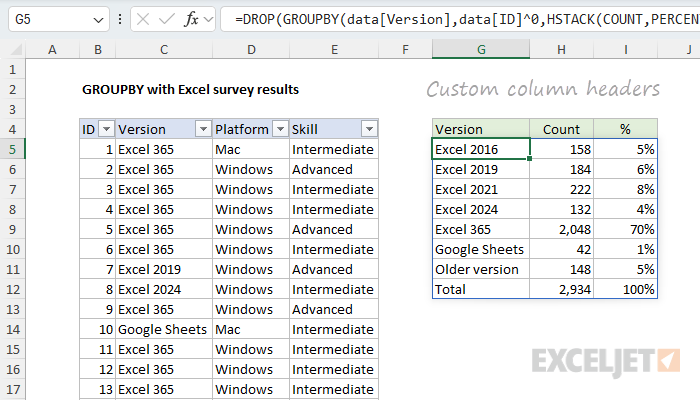The image size is (700, 400).
Task: Select column D header
Action: (251, 50)
